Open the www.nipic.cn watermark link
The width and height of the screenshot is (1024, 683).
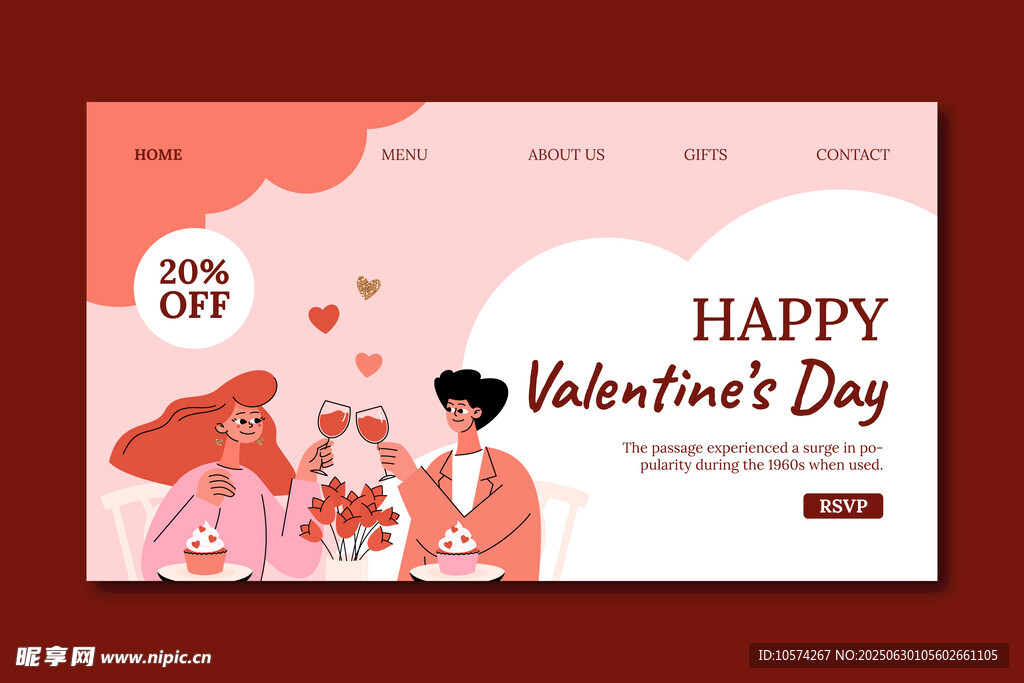point(156,658)
